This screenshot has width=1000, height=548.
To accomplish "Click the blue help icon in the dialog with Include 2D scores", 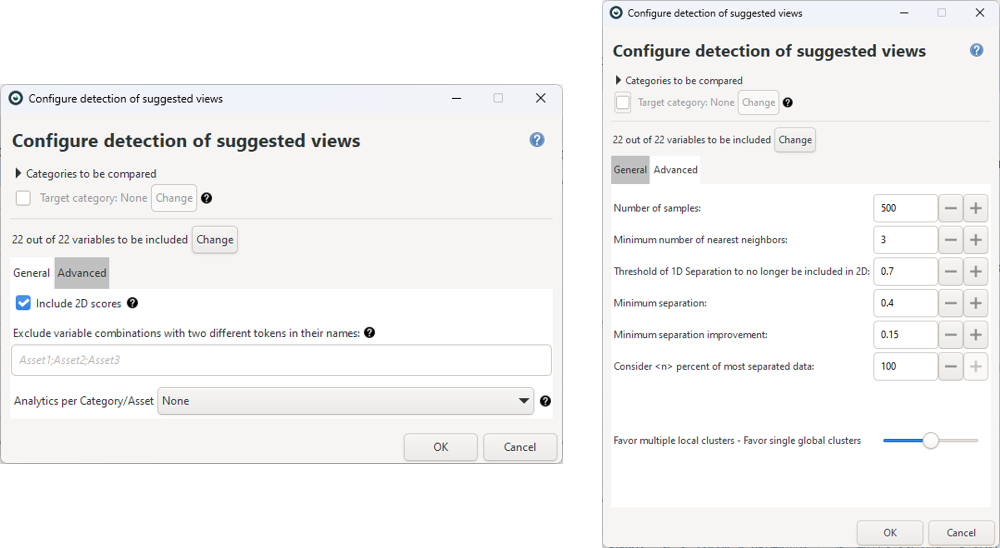I will pos(537,140).
